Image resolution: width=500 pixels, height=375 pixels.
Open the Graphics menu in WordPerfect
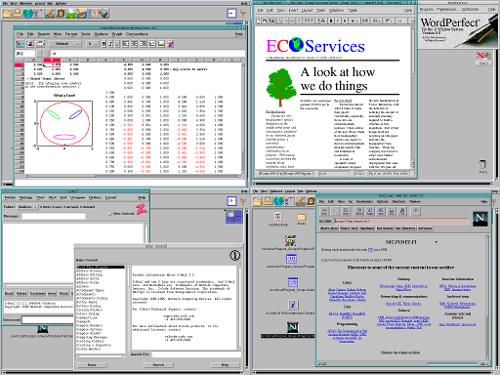click(336, 11)
